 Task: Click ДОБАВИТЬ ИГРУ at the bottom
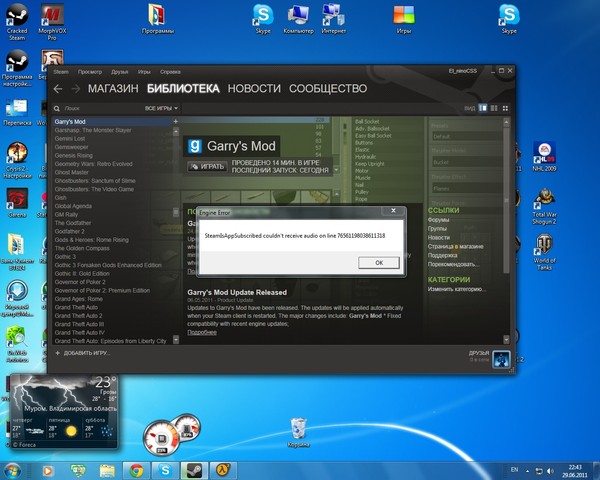coord(82,353)
